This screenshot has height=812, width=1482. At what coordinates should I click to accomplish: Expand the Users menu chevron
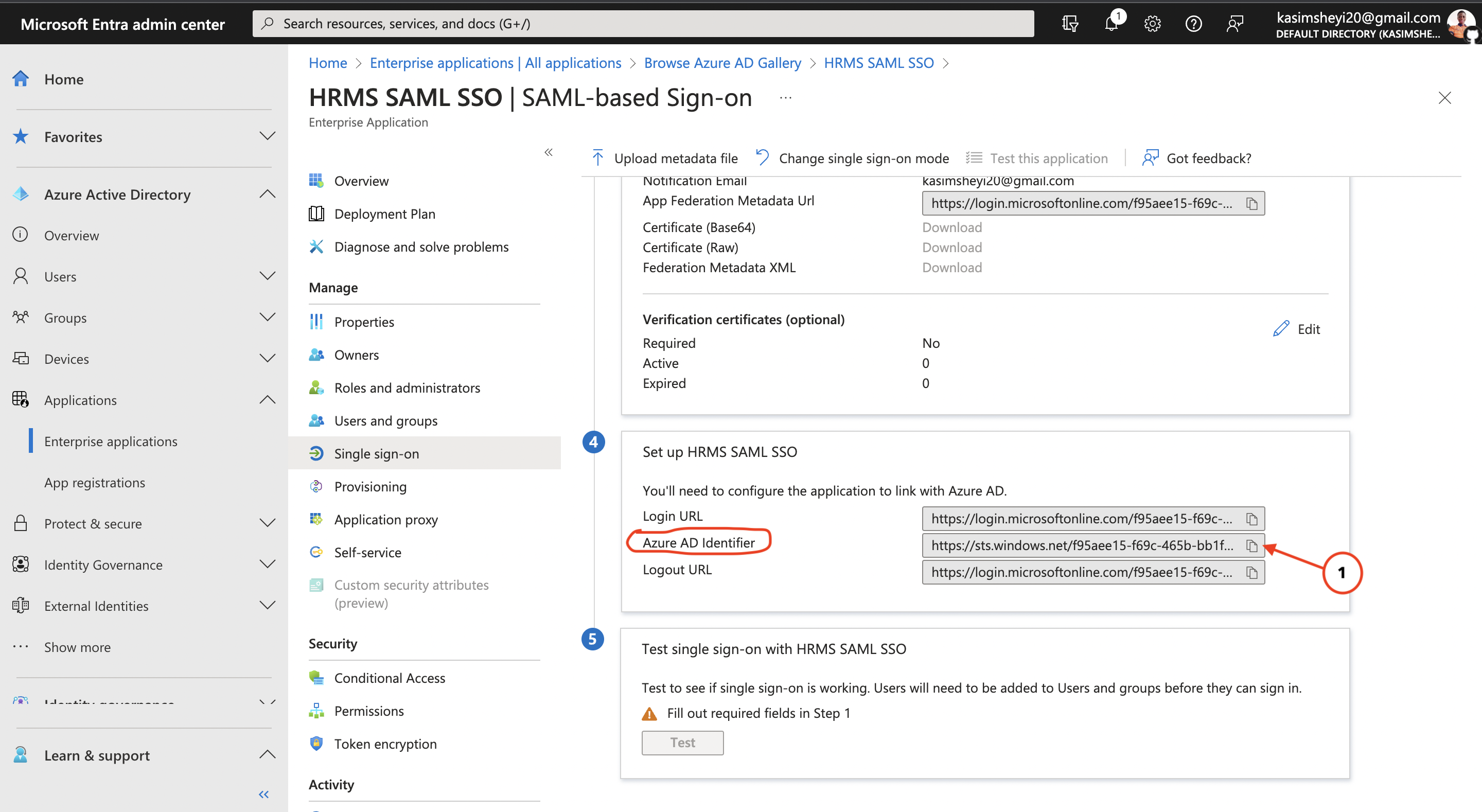[x=267, y=276]
